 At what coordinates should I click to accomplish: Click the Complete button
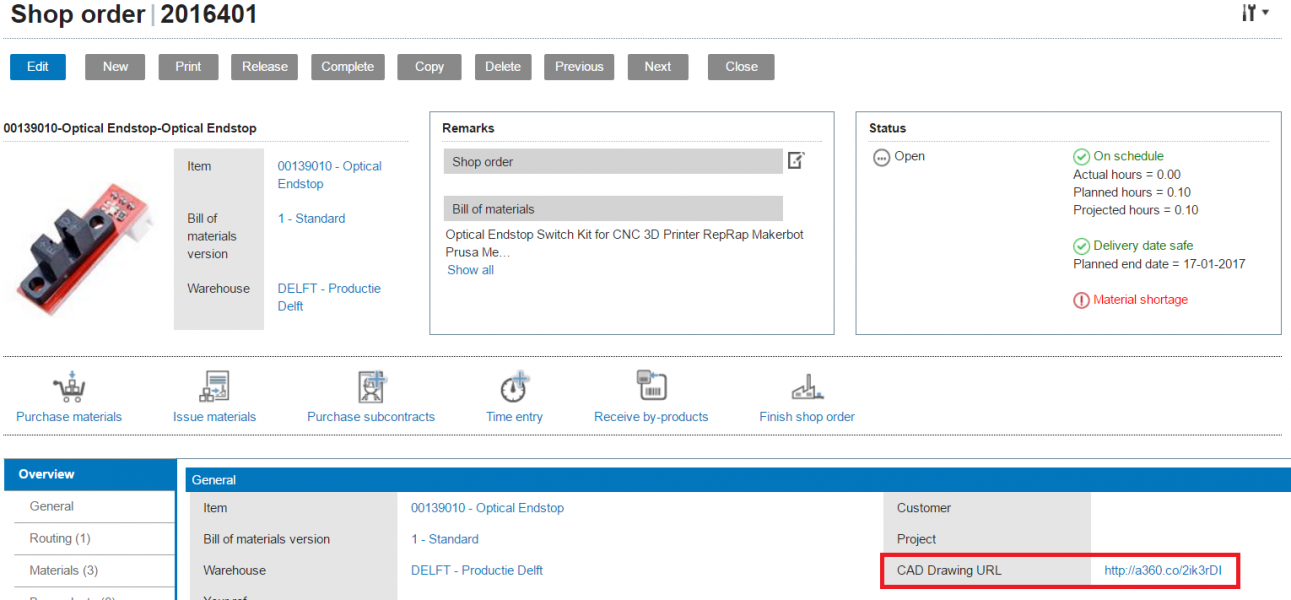pyautogui.click(x=347, y=67)
